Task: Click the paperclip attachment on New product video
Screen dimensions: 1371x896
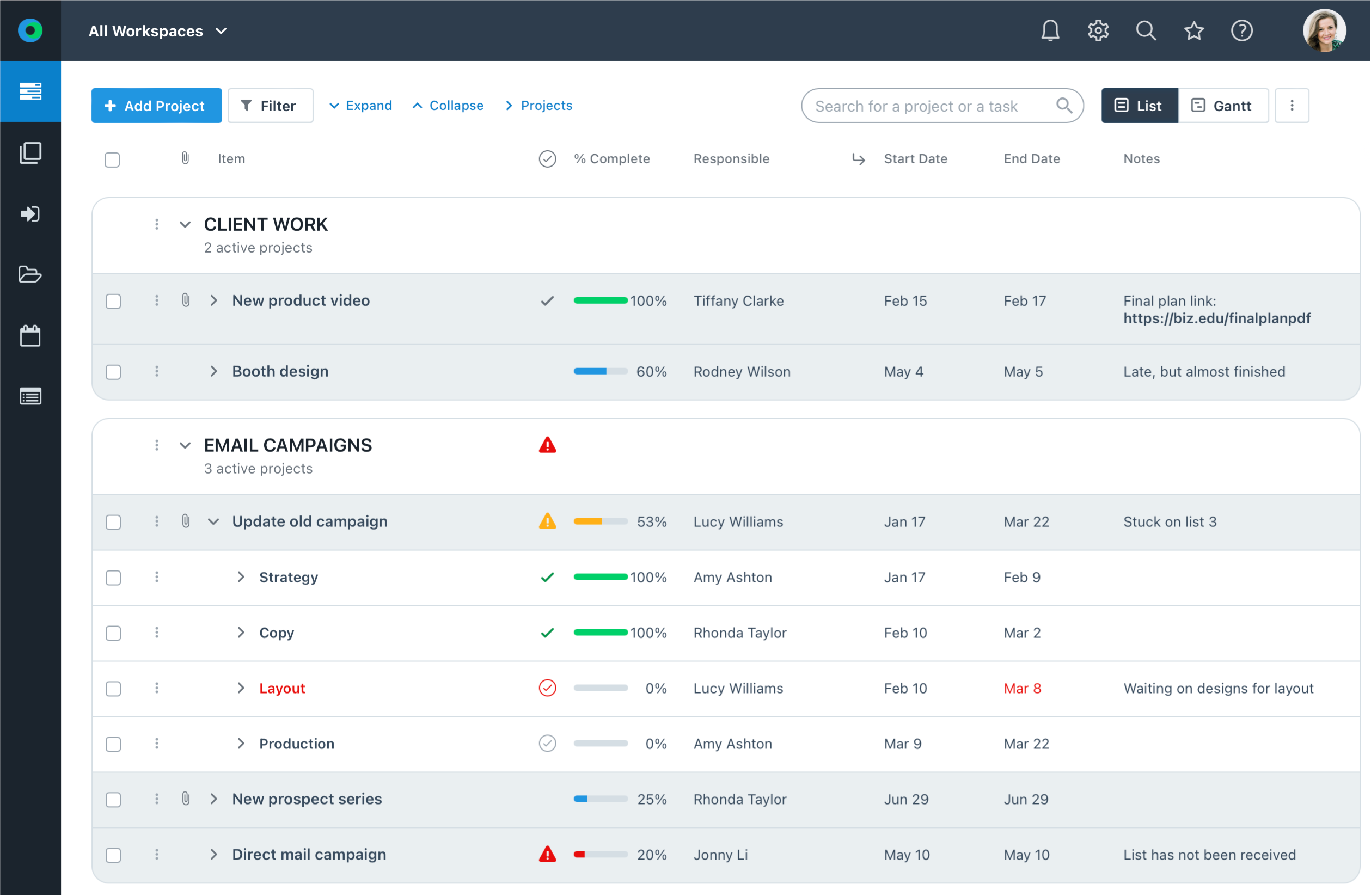Action: click(x=186, y=300)
